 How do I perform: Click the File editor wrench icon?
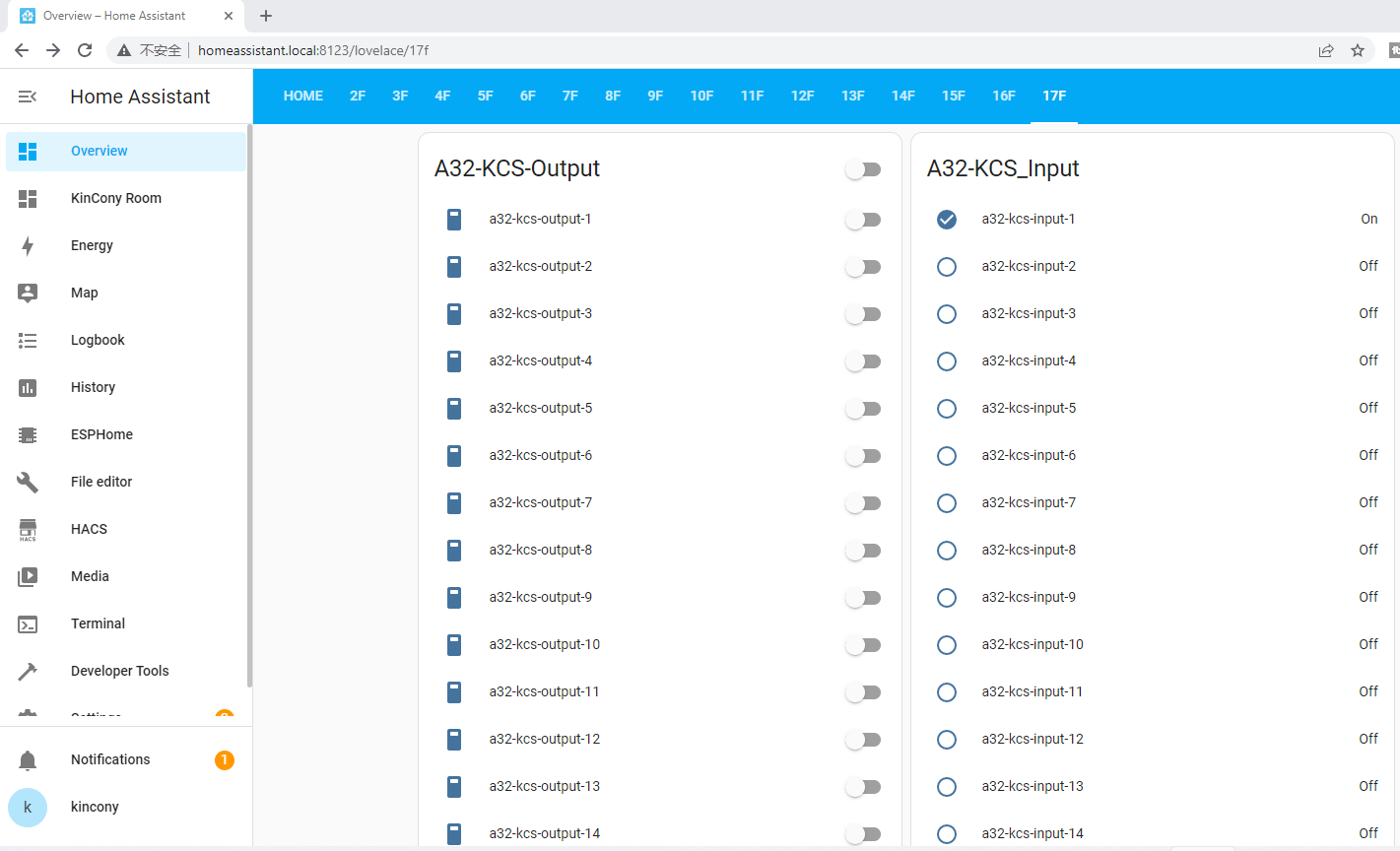[28, 482]
